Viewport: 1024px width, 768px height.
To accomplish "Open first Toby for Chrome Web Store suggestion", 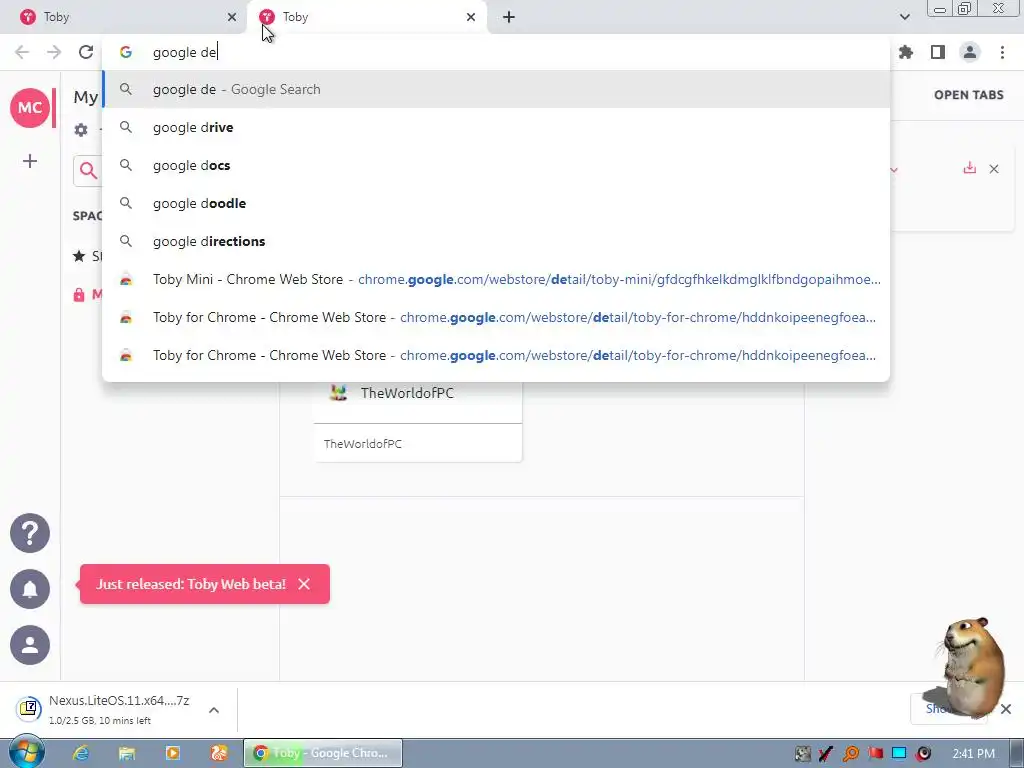I will [496, 317].
